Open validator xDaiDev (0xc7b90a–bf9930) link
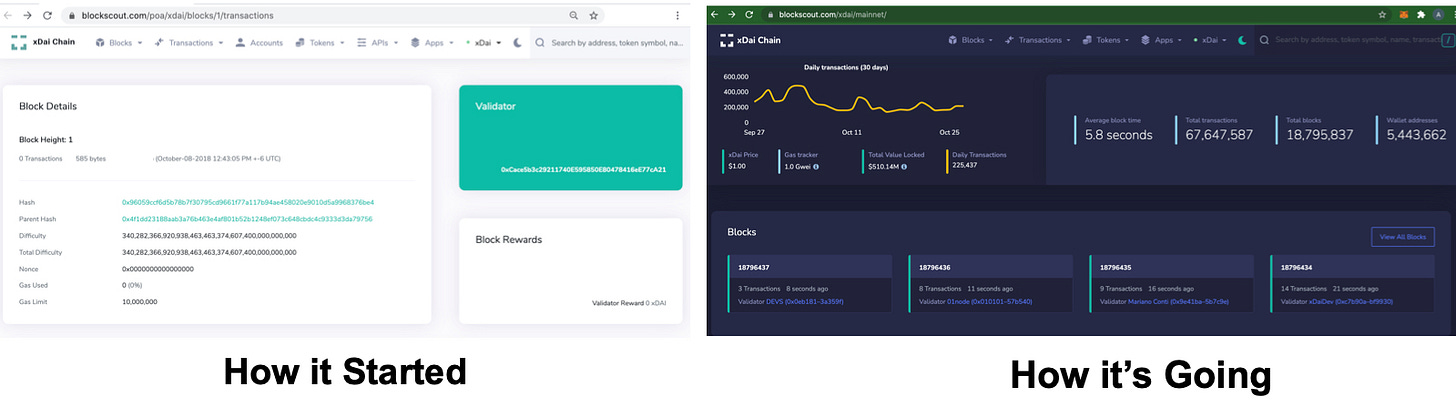The height and width of the screenshot is (407, 1456). [x=1351, y=301]
